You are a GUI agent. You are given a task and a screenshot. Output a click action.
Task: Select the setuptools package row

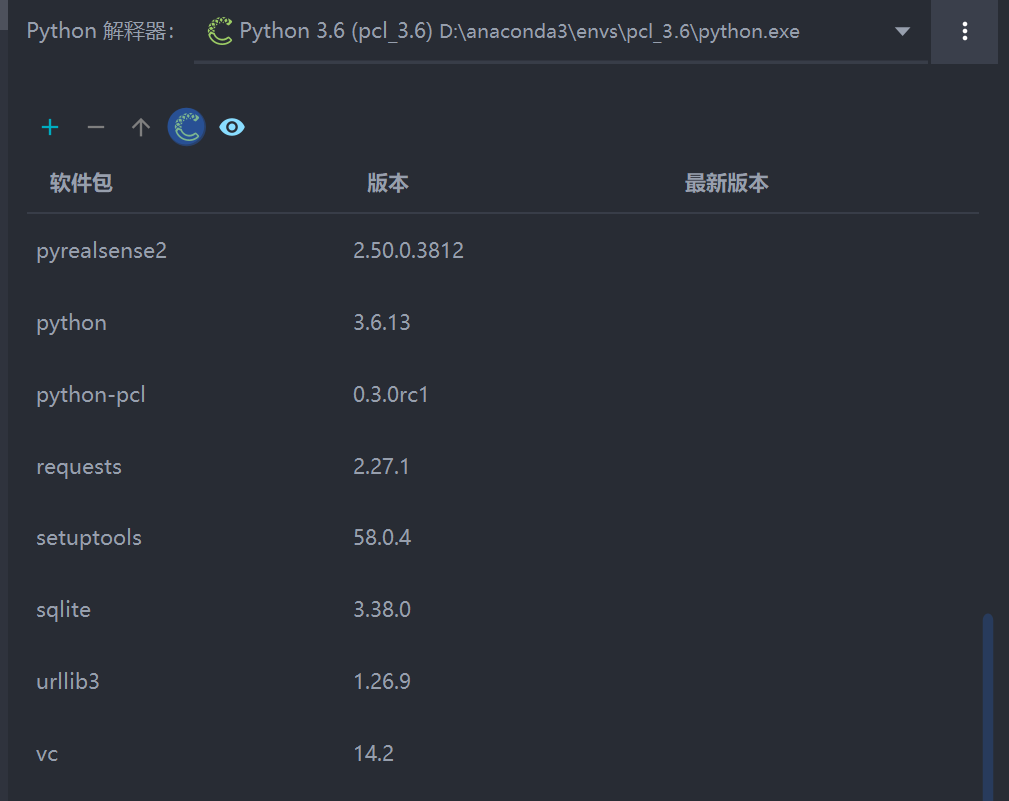[89, 537]
